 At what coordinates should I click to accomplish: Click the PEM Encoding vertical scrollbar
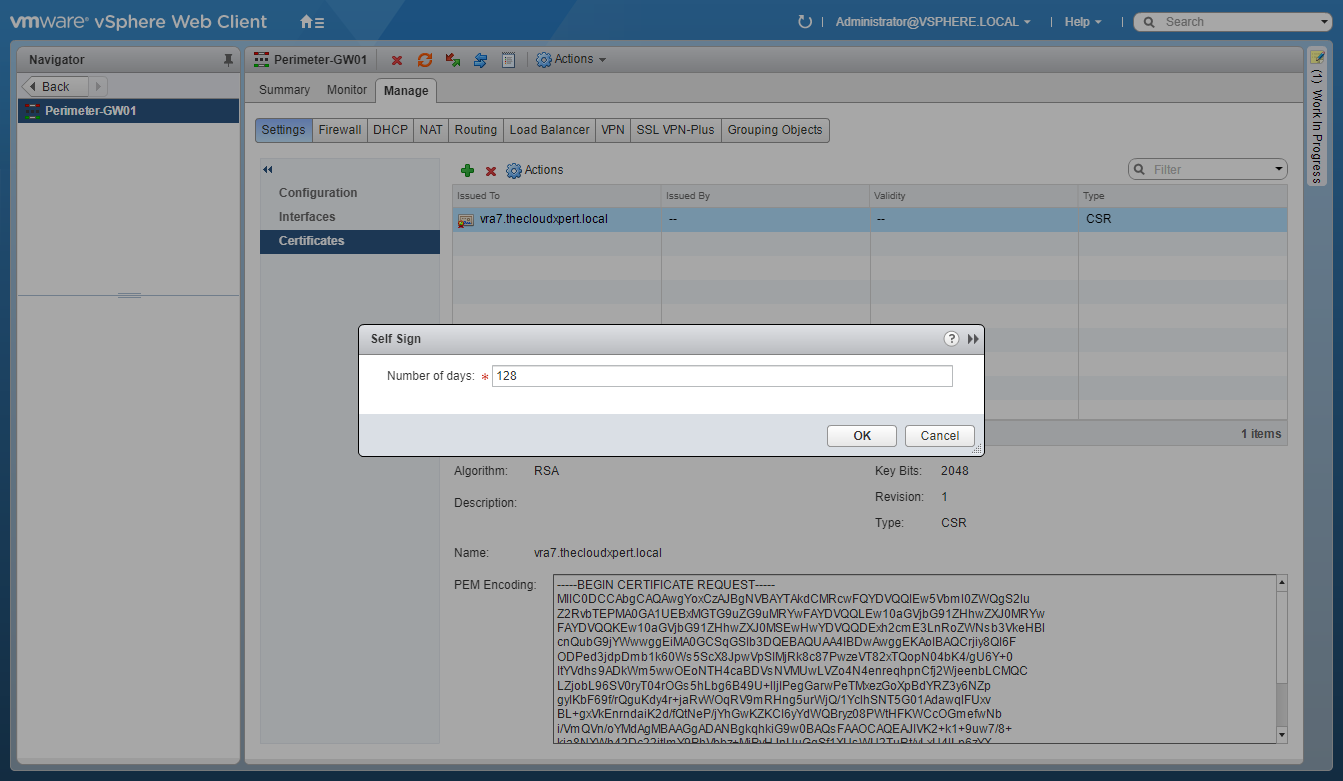(1282, 660)
